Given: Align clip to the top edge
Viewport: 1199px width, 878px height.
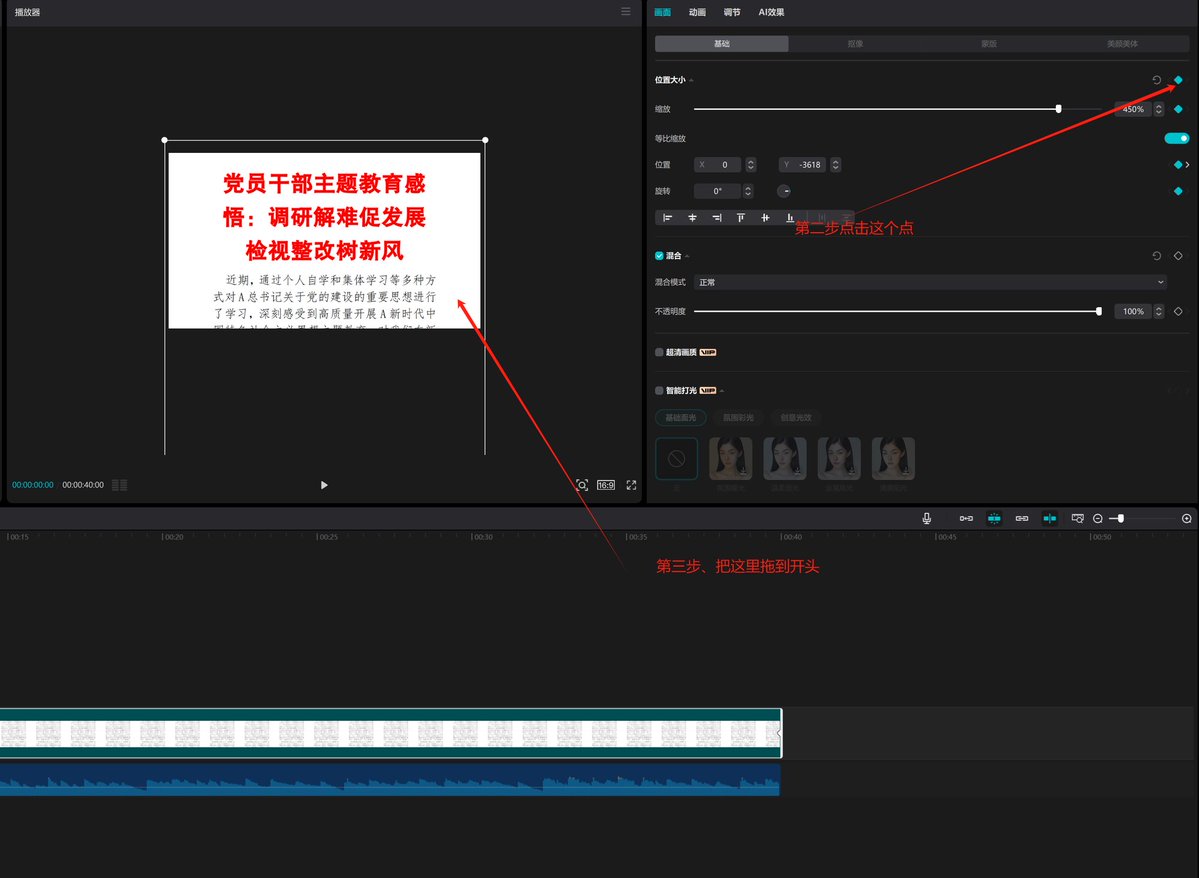Looking at the screenshot, I should click(x=741, y=218).
